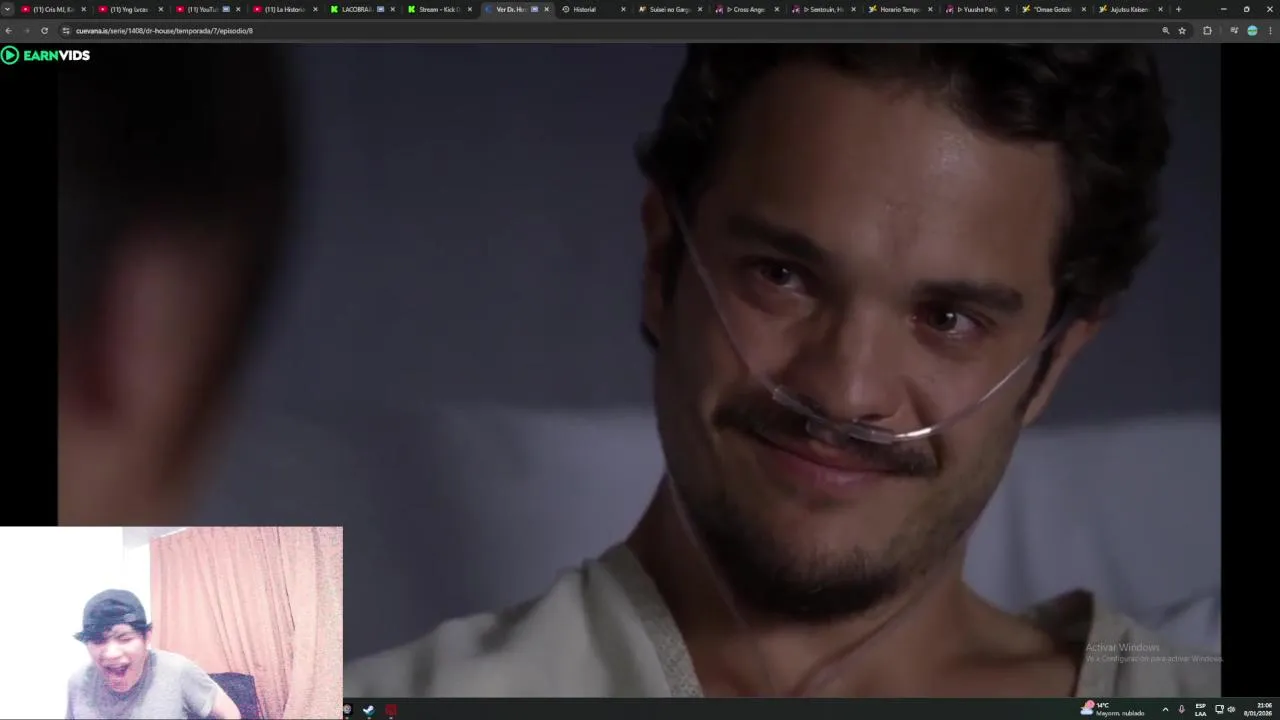Screen dimensions: 1280x720
Task: Go back to the previous page
Action: [x=9, y=31]
